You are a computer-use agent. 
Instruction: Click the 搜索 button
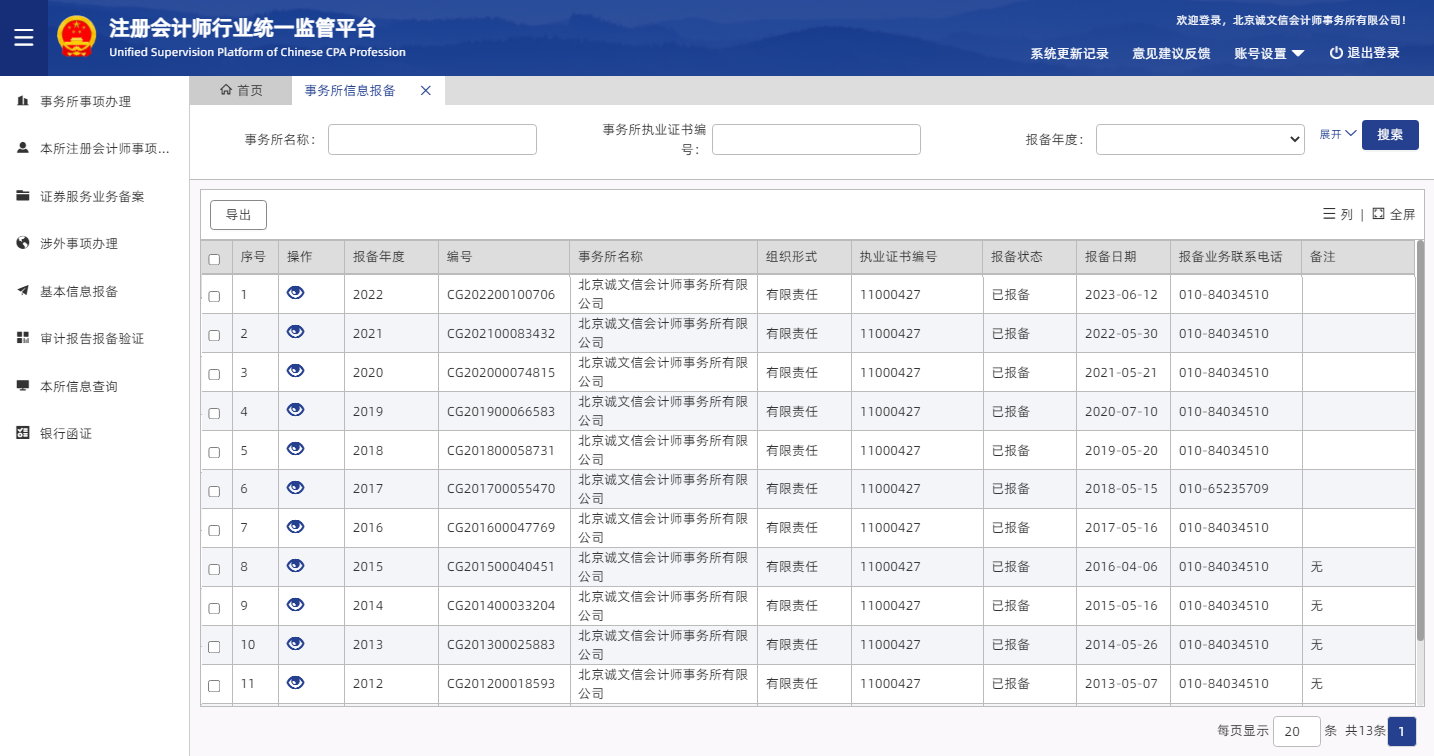click(x=1389, y=135)
